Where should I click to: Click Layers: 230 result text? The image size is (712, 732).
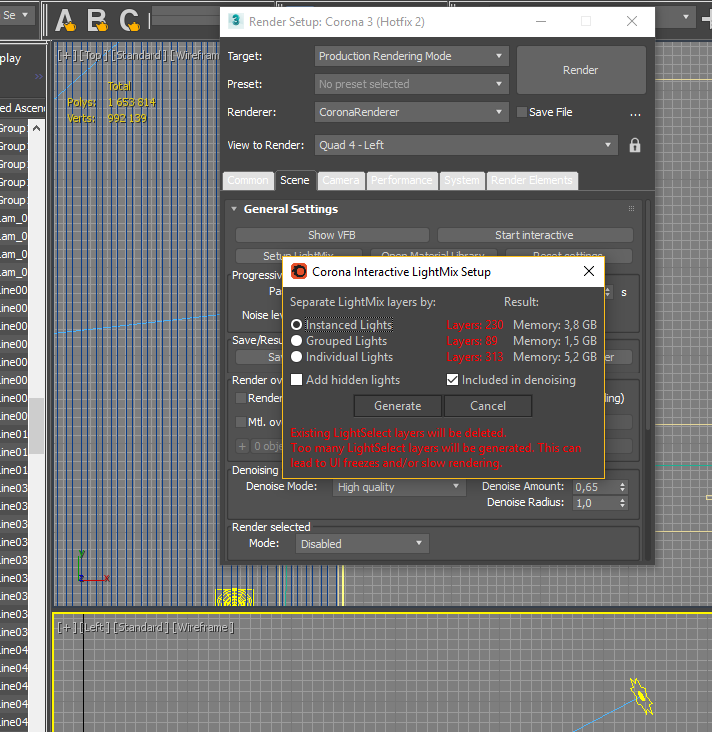point(475,324)
